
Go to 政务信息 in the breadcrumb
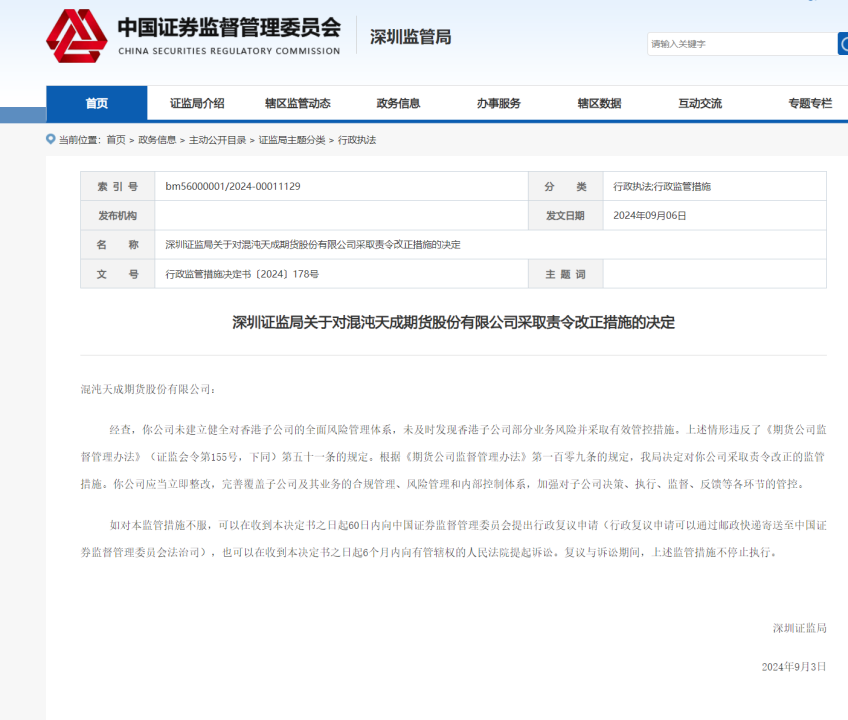[157, 140]
